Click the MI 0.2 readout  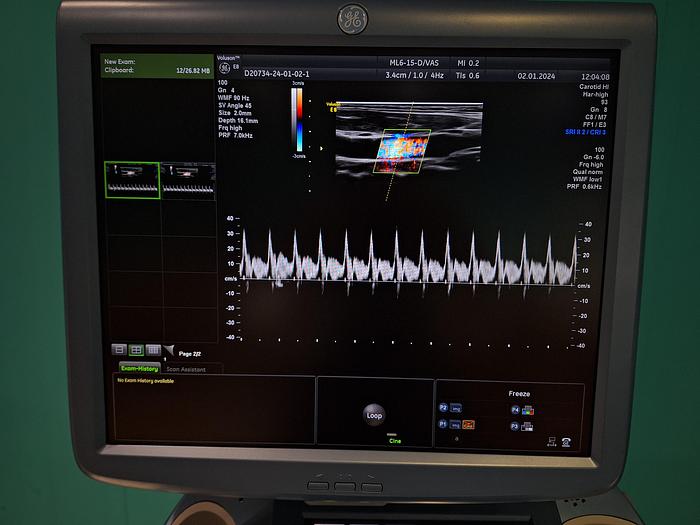[468, 63]
